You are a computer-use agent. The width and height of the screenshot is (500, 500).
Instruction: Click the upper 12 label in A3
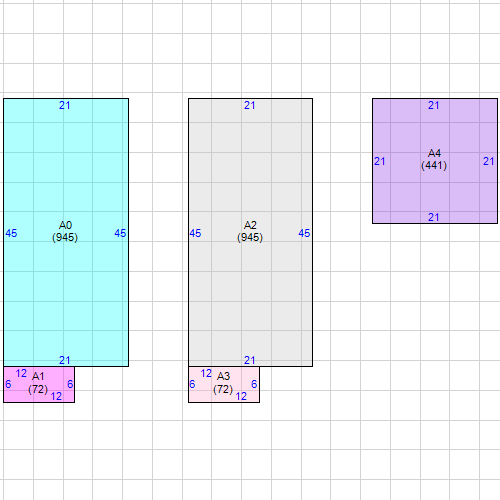point(206,373)
